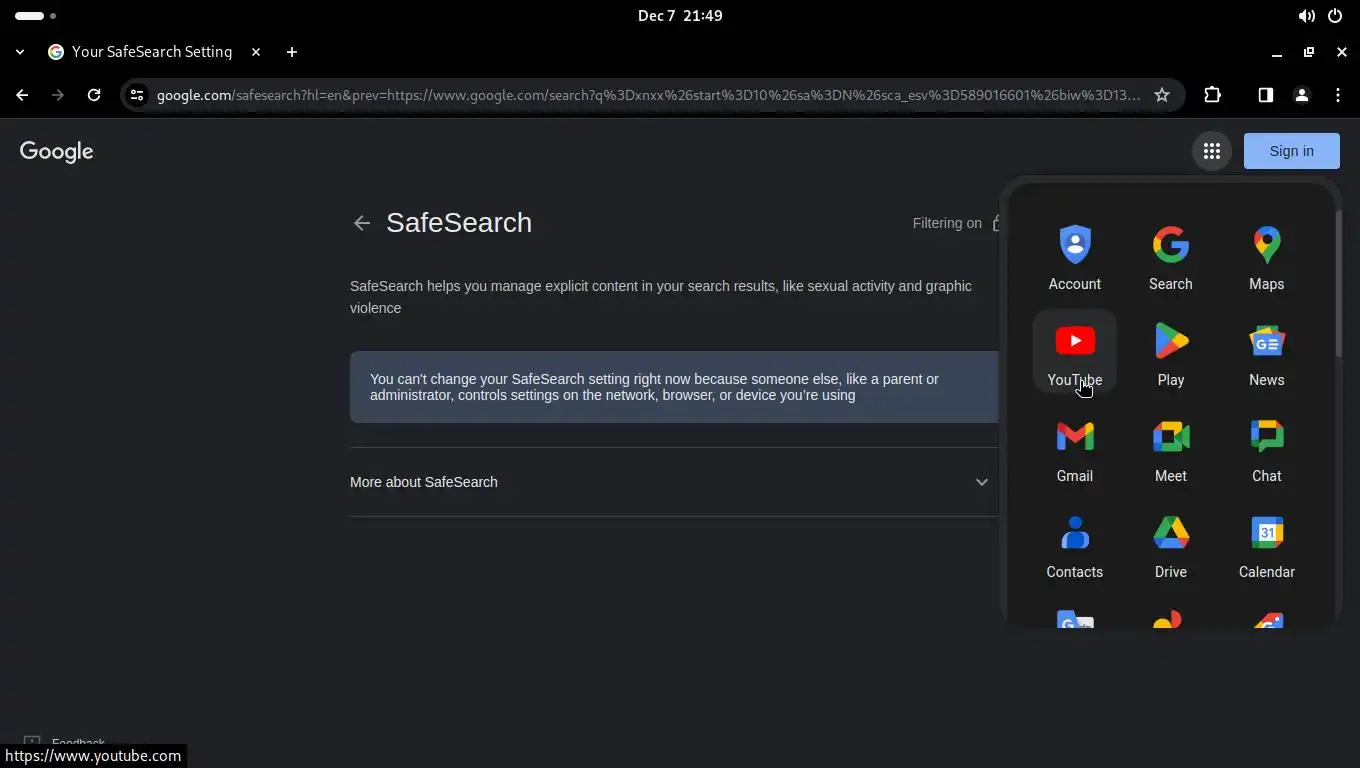Click the Filtering on status text
1360x768 pixels.
[x=947, y=223]
